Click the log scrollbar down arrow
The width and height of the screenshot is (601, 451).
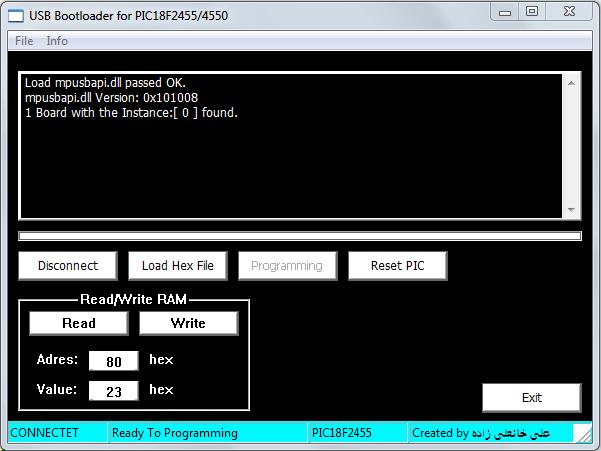pyautogui.click(x=572, y=210)
